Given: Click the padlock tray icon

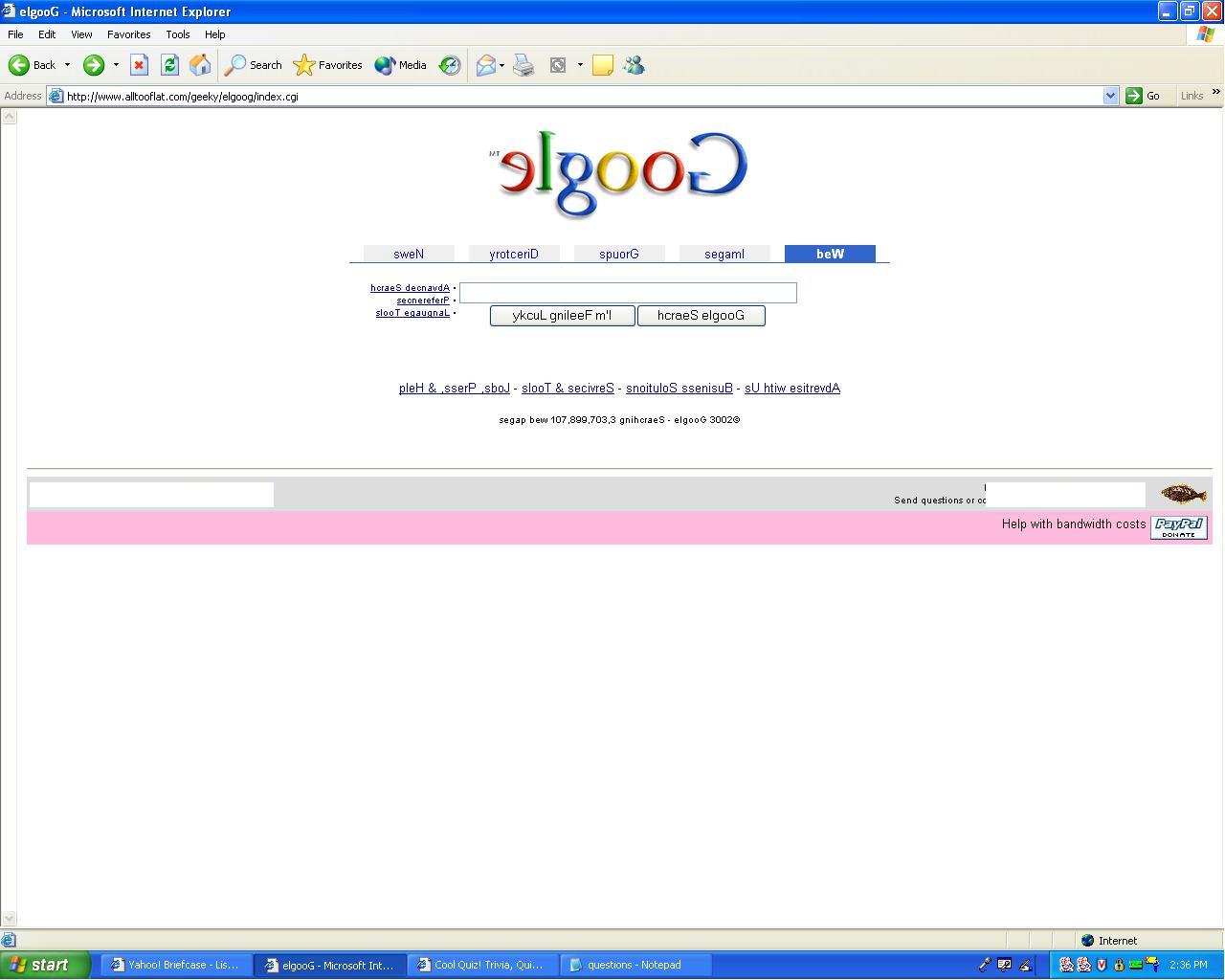Looking at the screenshot, I should 1118,965.
